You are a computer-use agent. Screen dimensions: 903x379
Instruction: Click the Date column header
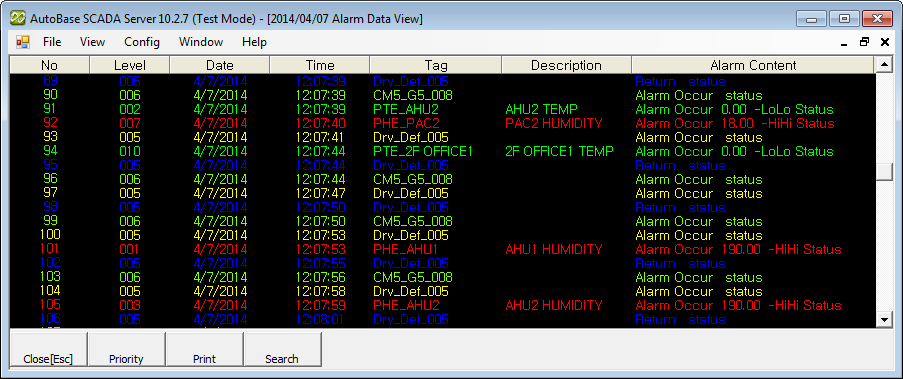click(x=220, y=65)
